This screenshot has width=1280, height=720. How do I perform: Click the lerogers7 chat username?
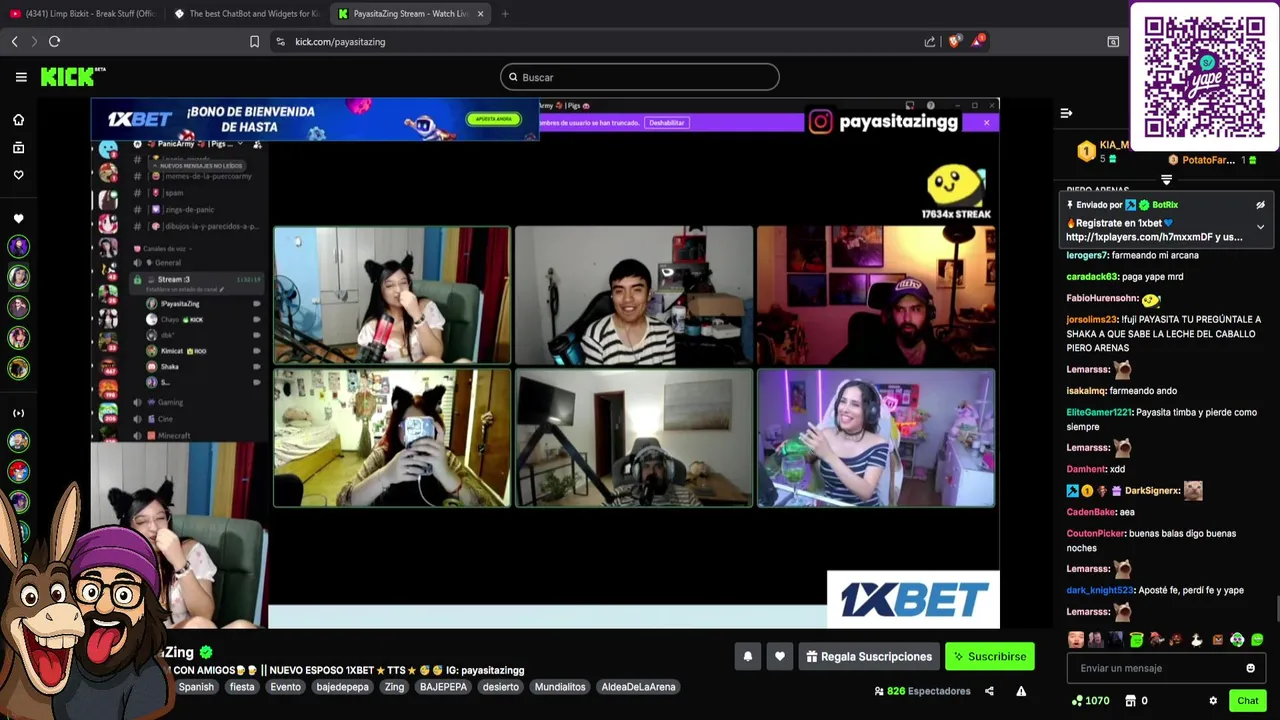(x=1087, y=255)
